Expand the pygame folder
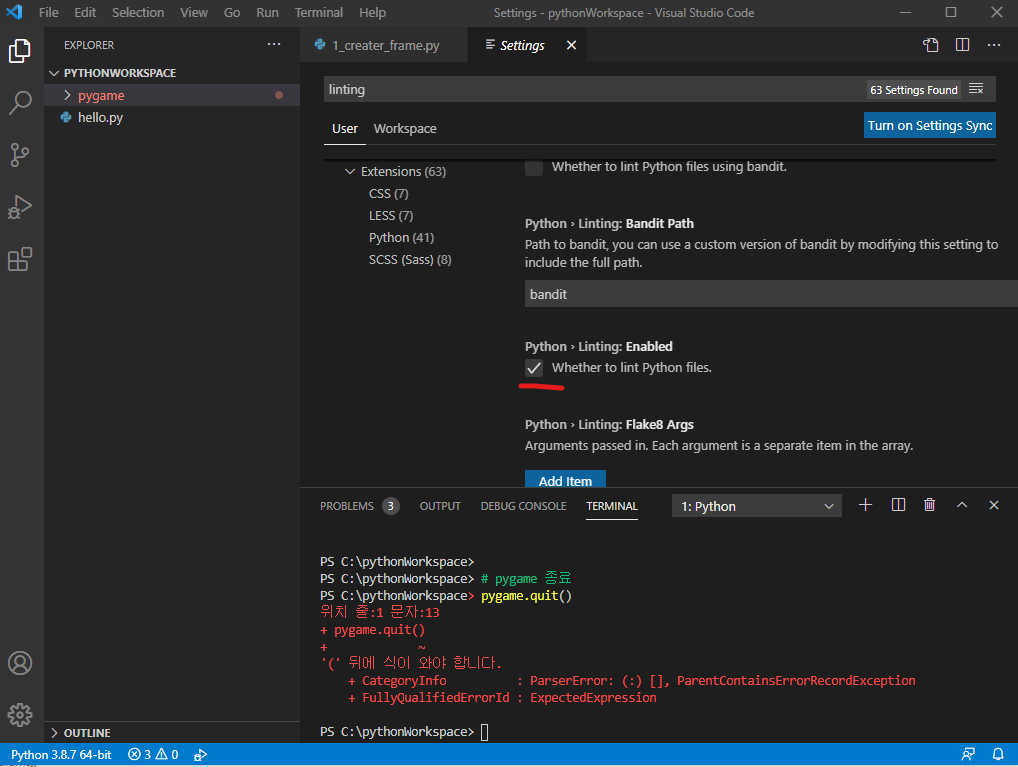This screenshot has width=1018, height=767. (171, 95)
